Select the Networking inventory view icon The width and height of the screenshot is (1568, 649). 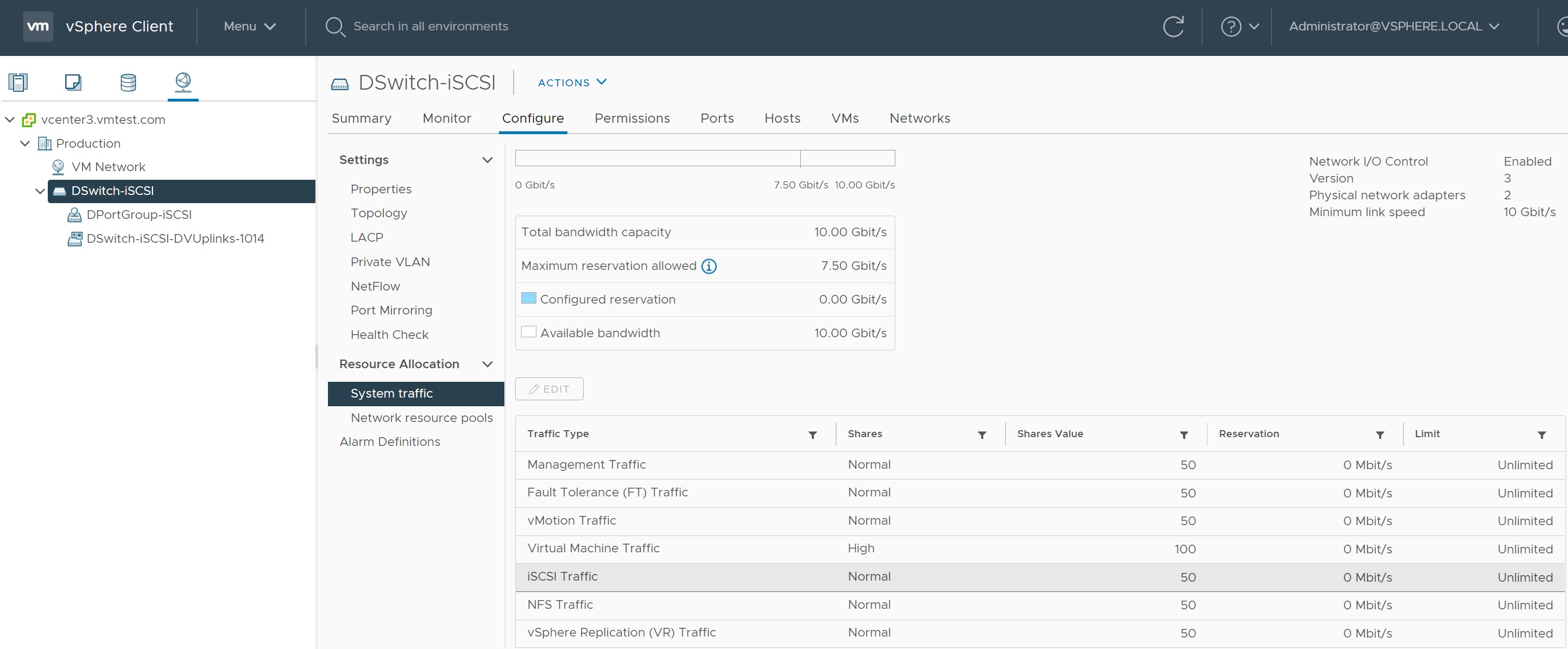[x=182, y=81]
